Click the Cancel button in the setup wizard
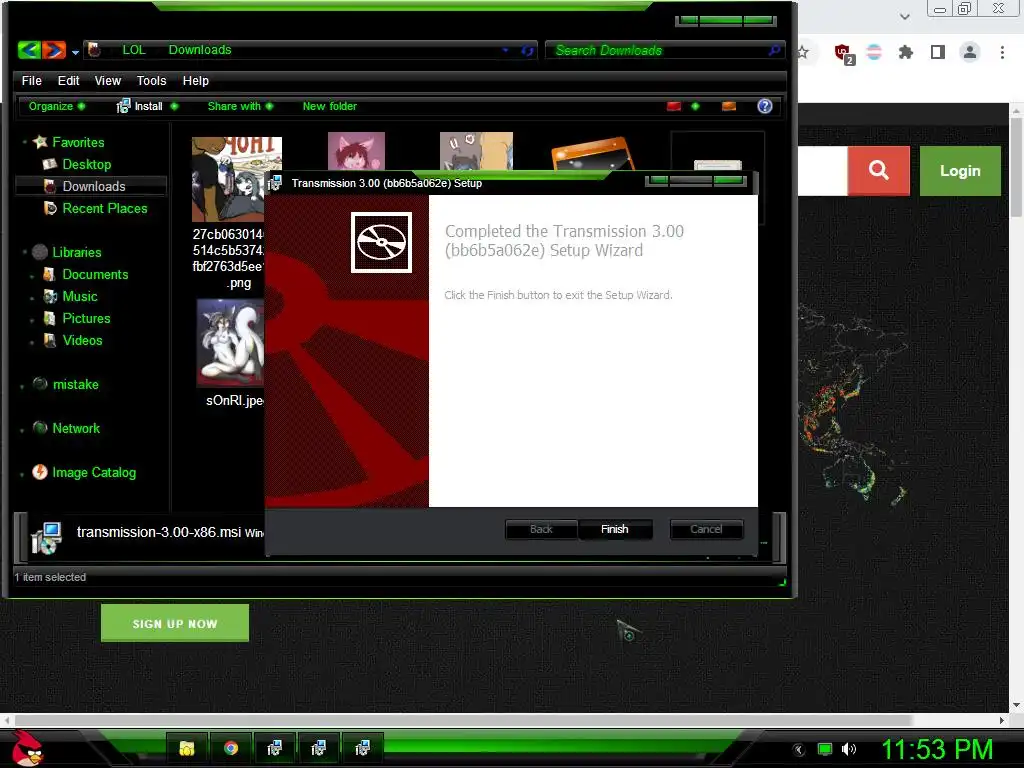Screen dimensions: 1024x768 tap(706, 529)
